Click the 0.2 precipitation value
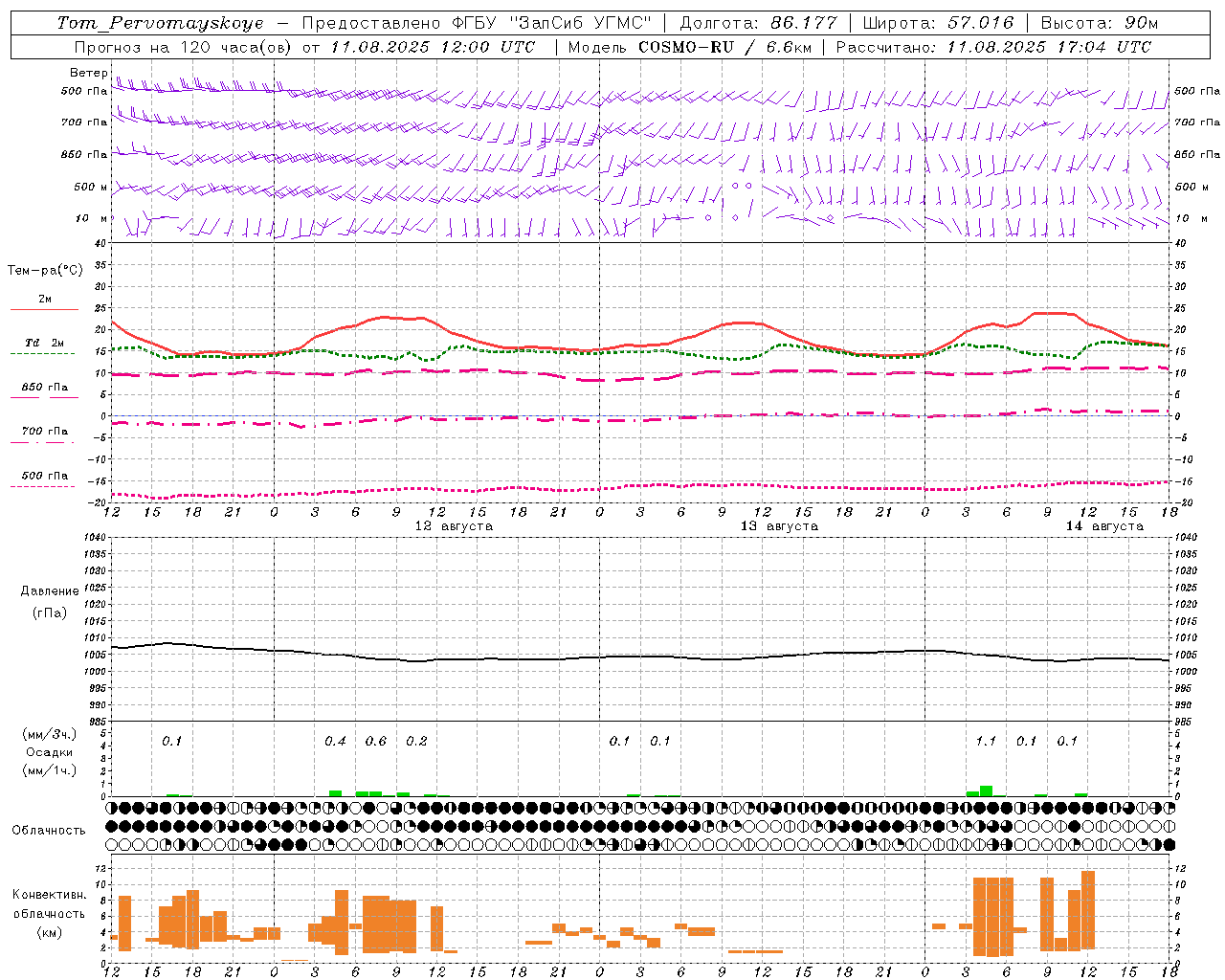Viewport: 1225px width, 980px height. tap(416, 742)
